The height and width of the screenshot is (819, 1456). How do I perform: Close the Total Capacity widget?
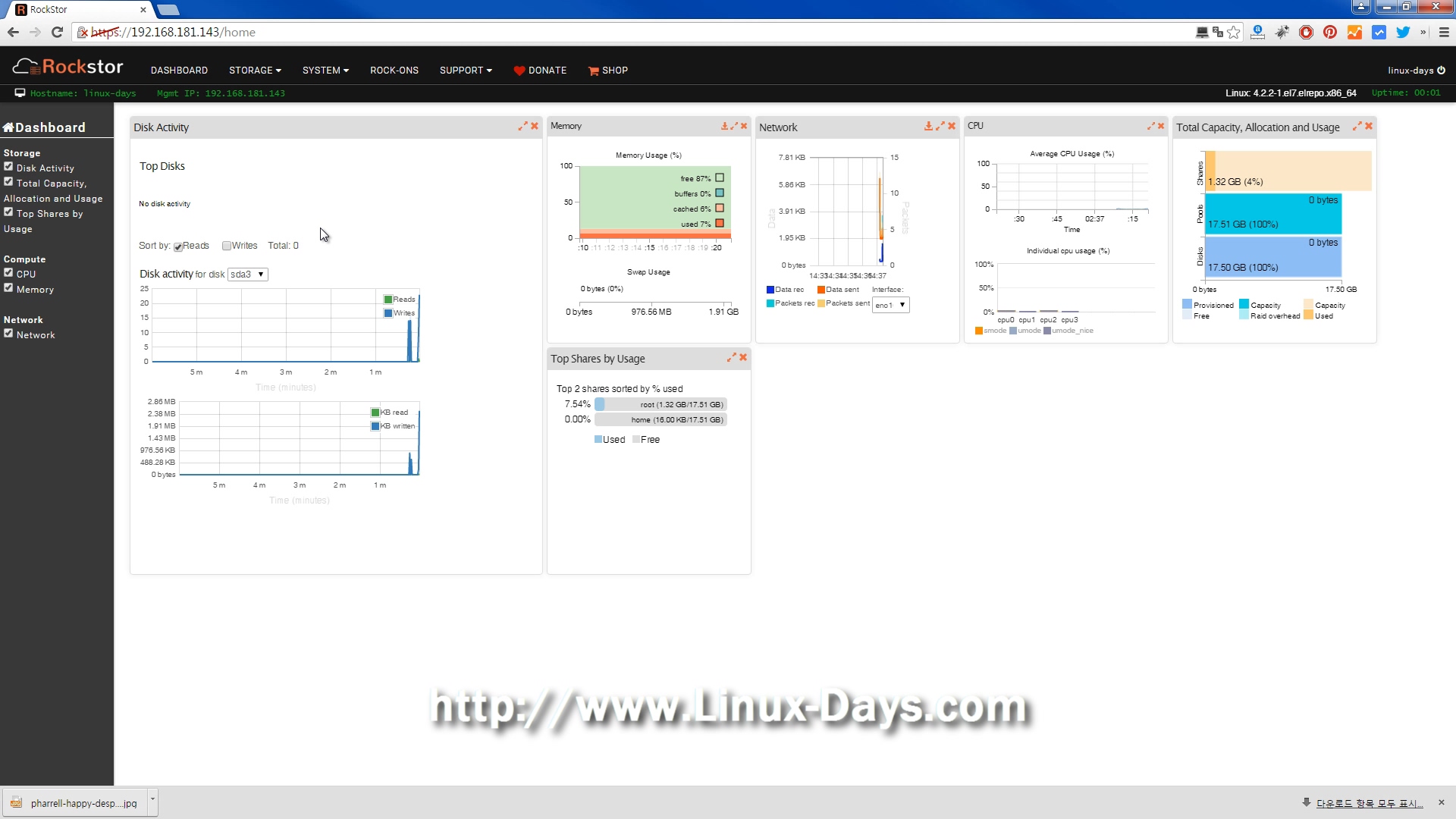(1369, 126)
